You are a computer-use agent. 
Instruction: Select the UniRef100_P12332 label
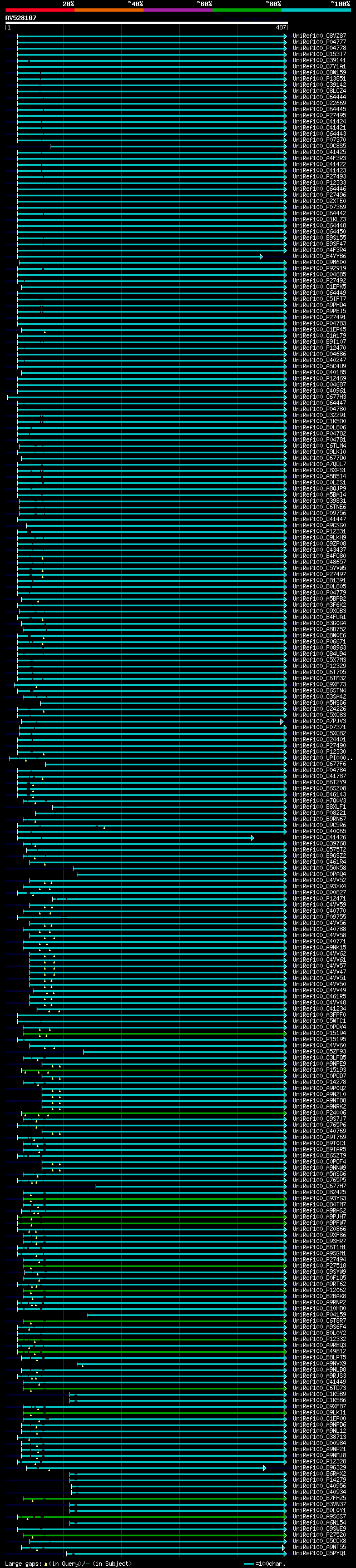coord(319,1340)
